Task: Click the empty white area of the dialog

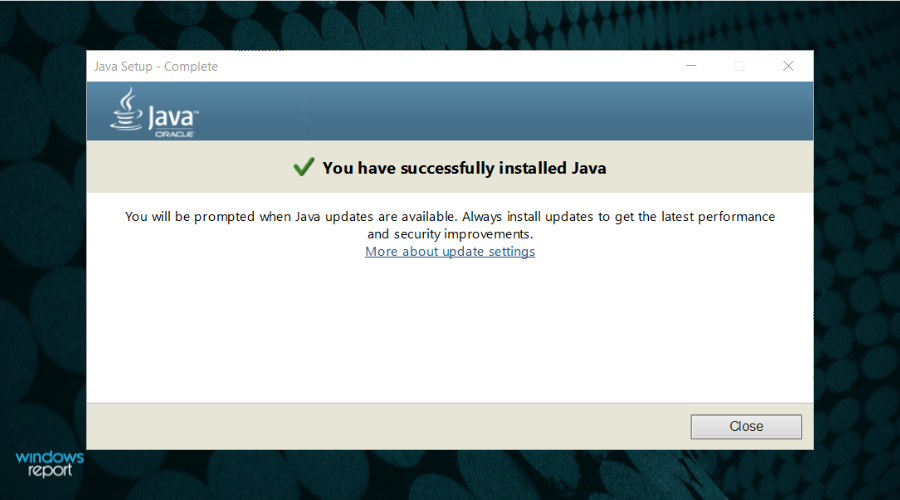Action: click(x=450, y=330)
